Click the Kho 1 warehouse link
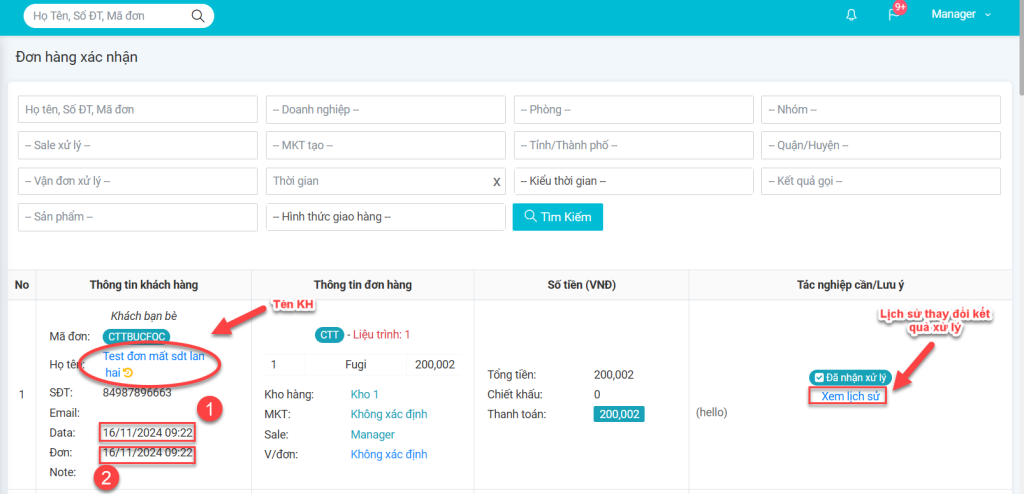This screenshot has width=1024, height=494. pos(367,395)
